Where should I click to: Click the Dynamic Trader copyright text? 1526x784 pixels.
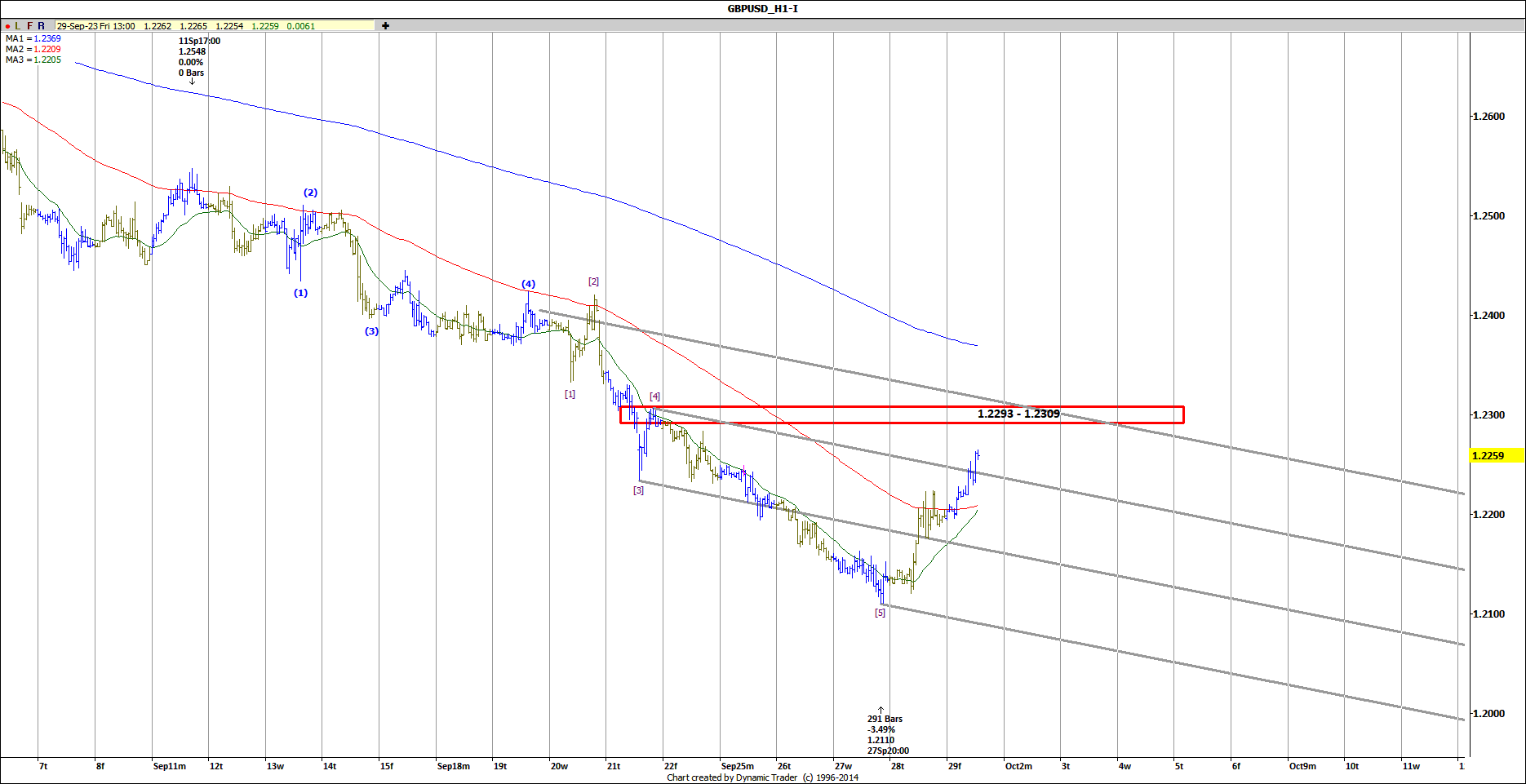point(763,777)
